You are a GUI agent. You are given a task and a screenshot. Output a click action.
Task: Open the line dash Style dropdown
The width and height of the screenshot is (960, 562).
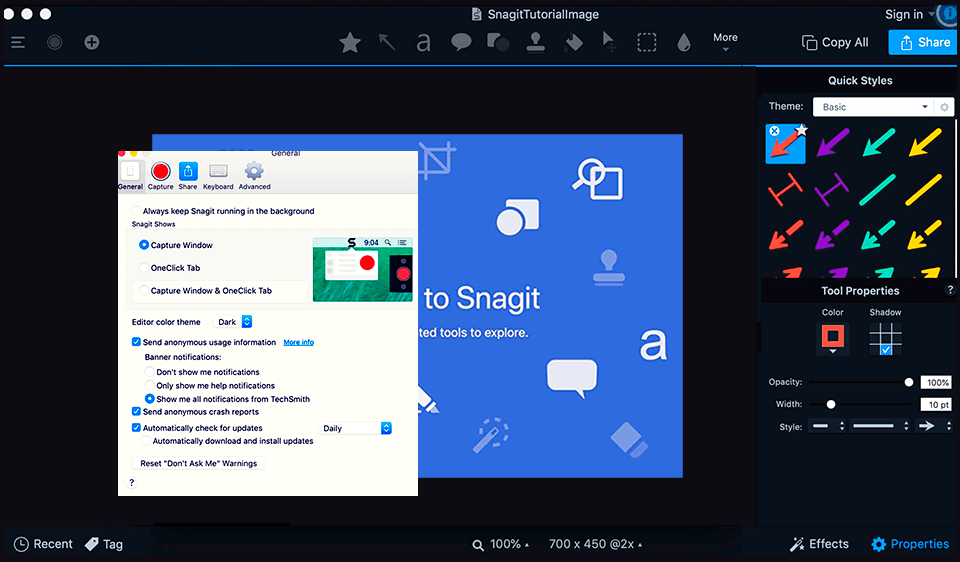879,426
